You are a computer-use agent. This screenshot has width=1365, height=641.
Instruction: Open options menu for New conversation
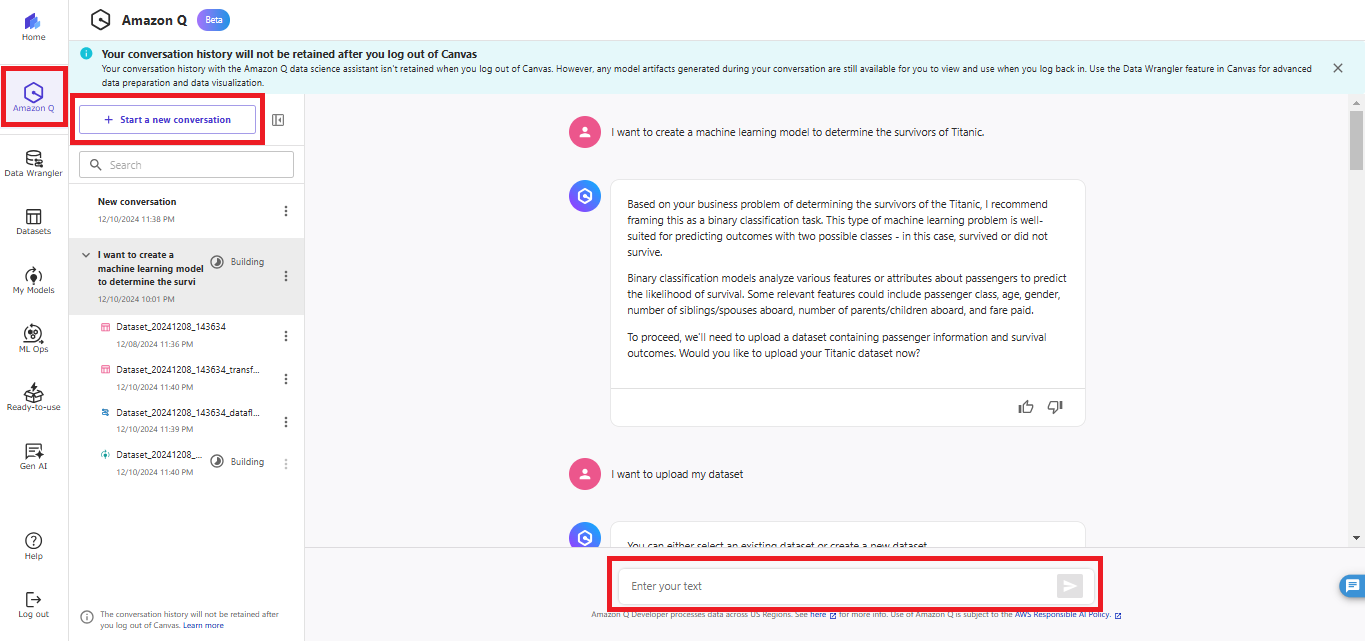(x=286, y=211)
